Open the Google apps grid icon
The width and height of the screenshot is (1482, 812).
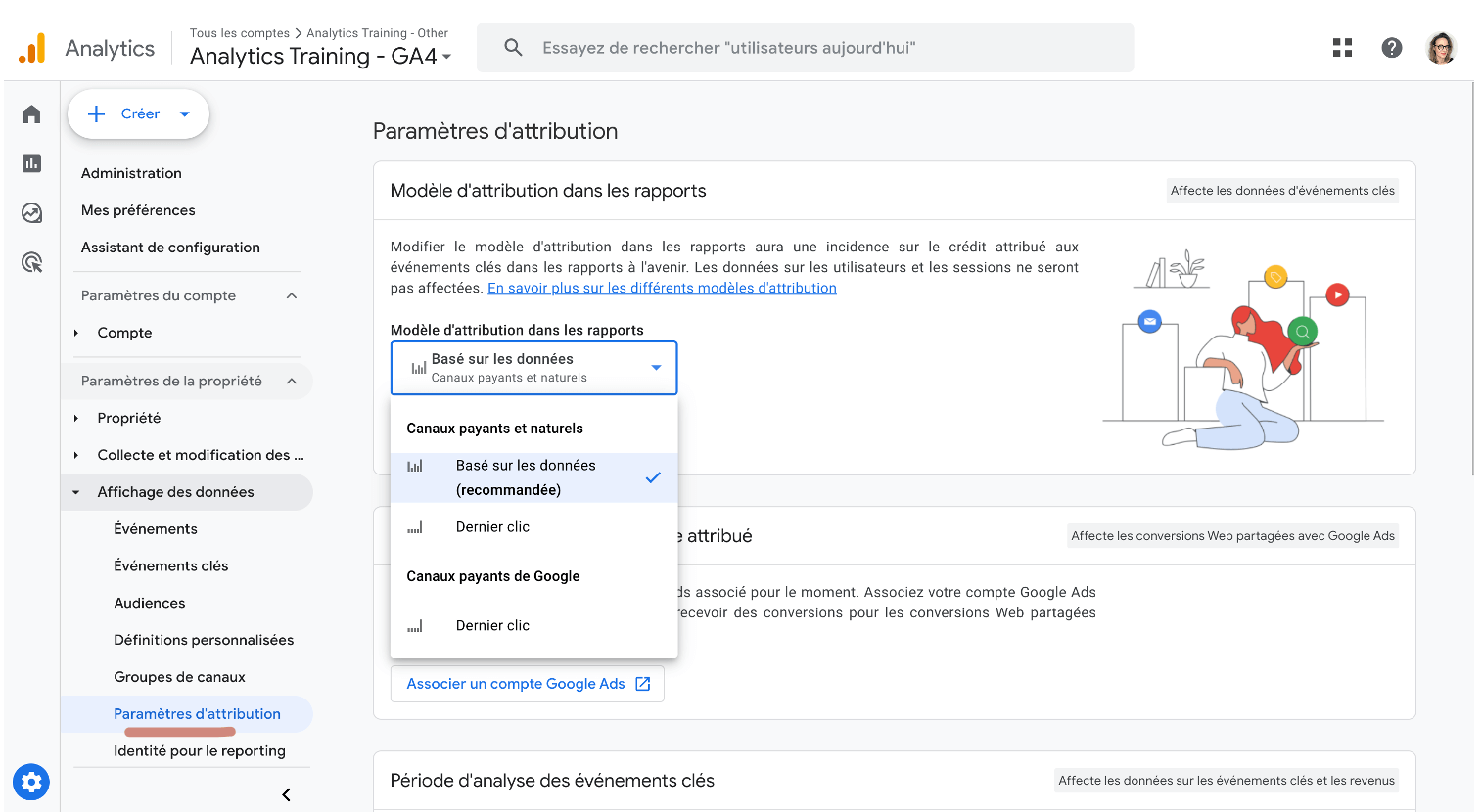coord(1342,48)
